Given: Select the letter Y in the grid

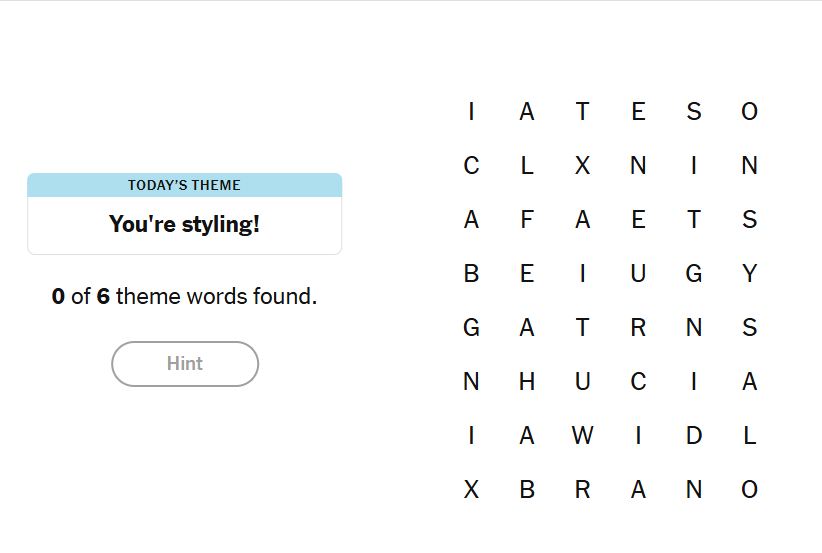Looking at the screenshot, I should 750,274.
